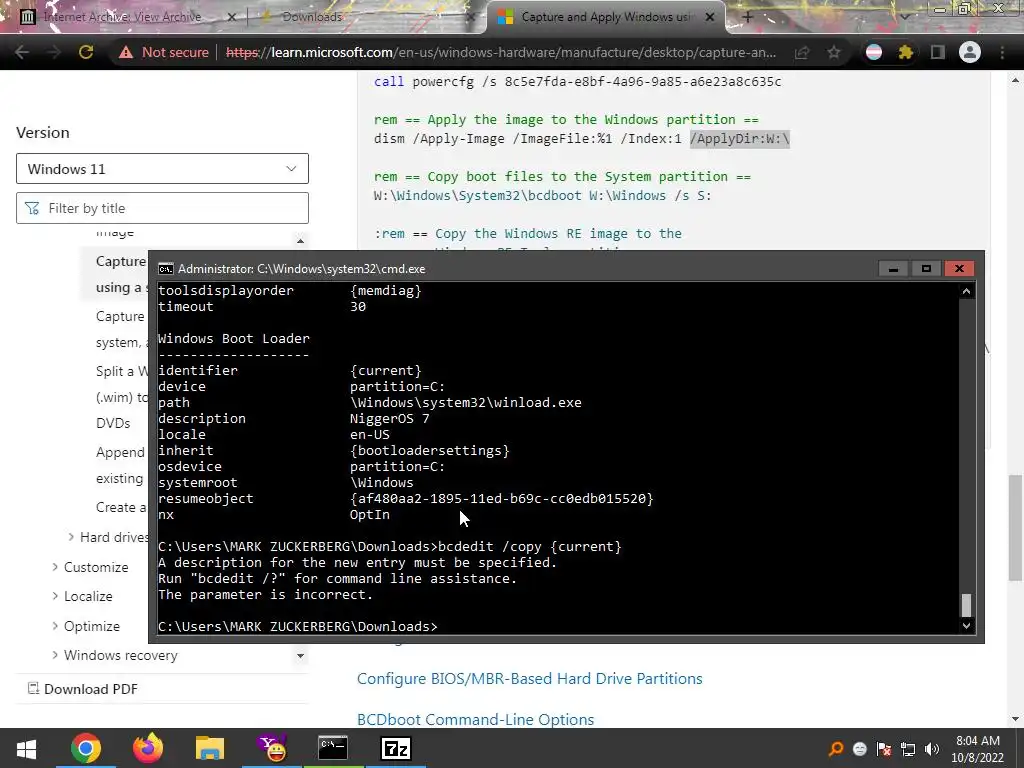
Task: Open the network tray icon
Action: pyautogui.click(x=908, y=749)
